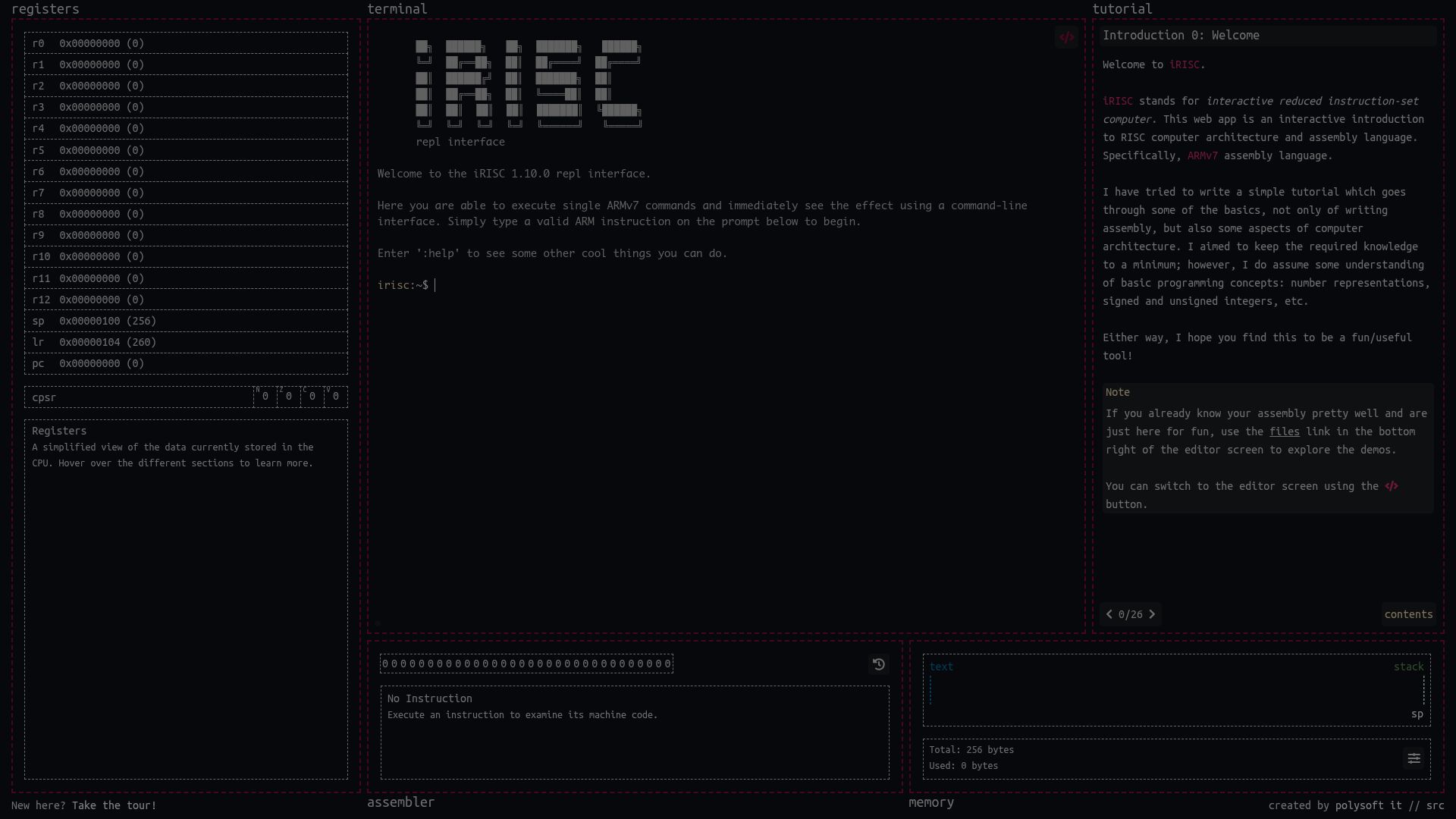Select pc register row
Screen dimensions: 1456x819
pyautogui.click(x=186, y=363)
